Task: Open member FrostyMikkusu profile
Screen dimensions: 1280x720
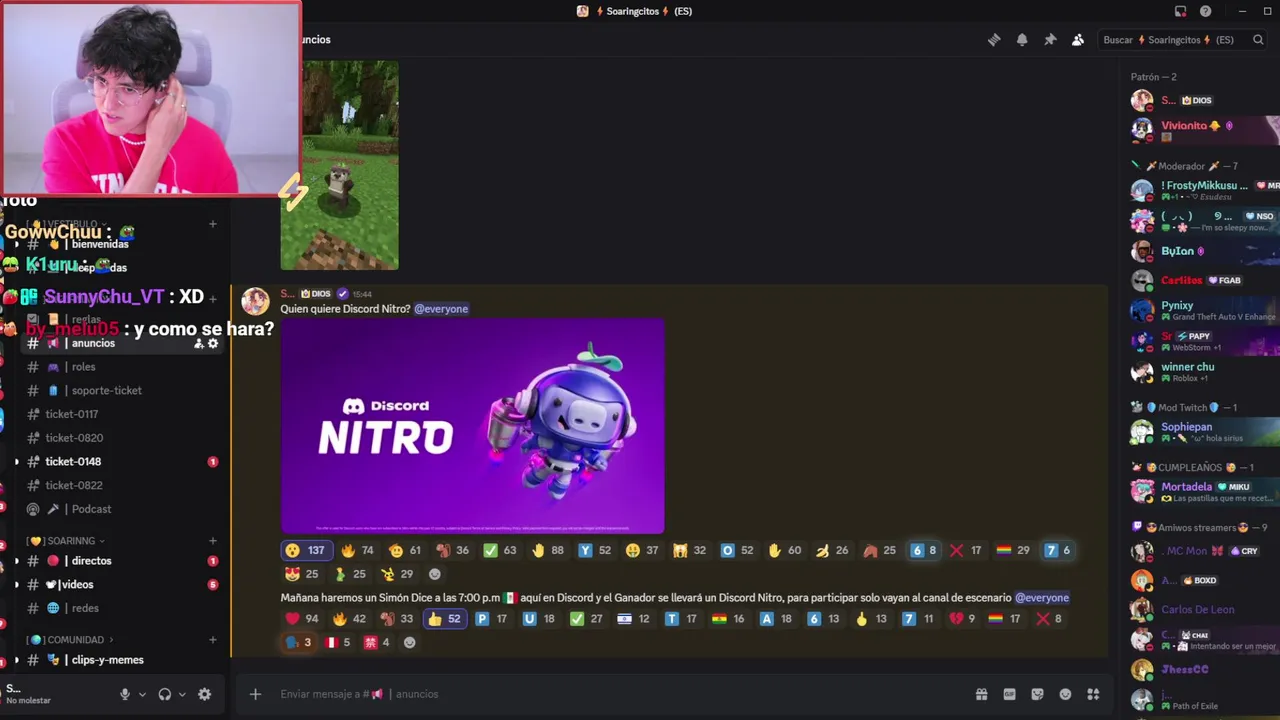Action: click(x=1203, y=191)
